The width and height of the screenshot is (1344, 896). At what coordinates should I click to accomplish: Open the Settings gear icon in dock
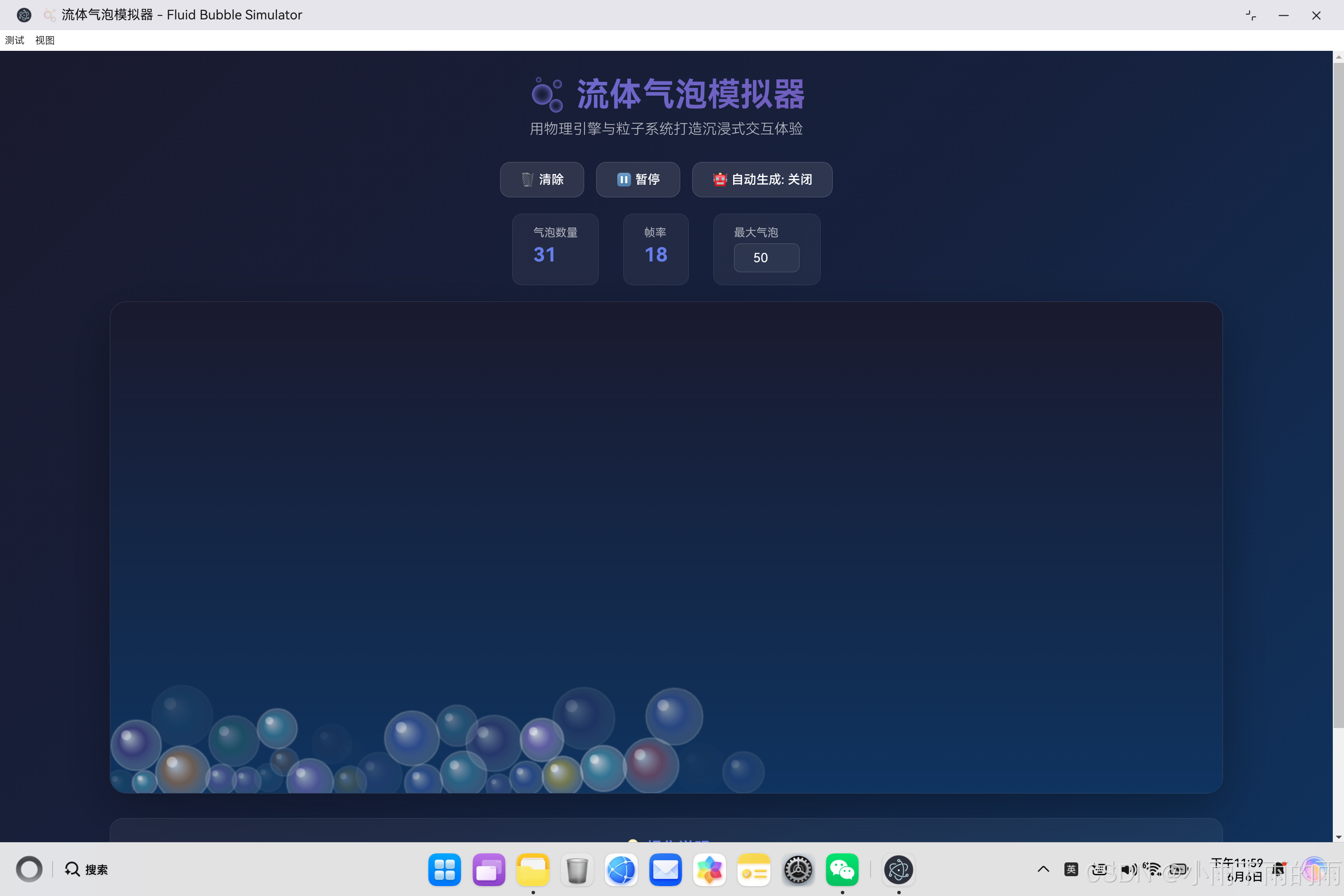pyautogui.click(x=798, y=870)
